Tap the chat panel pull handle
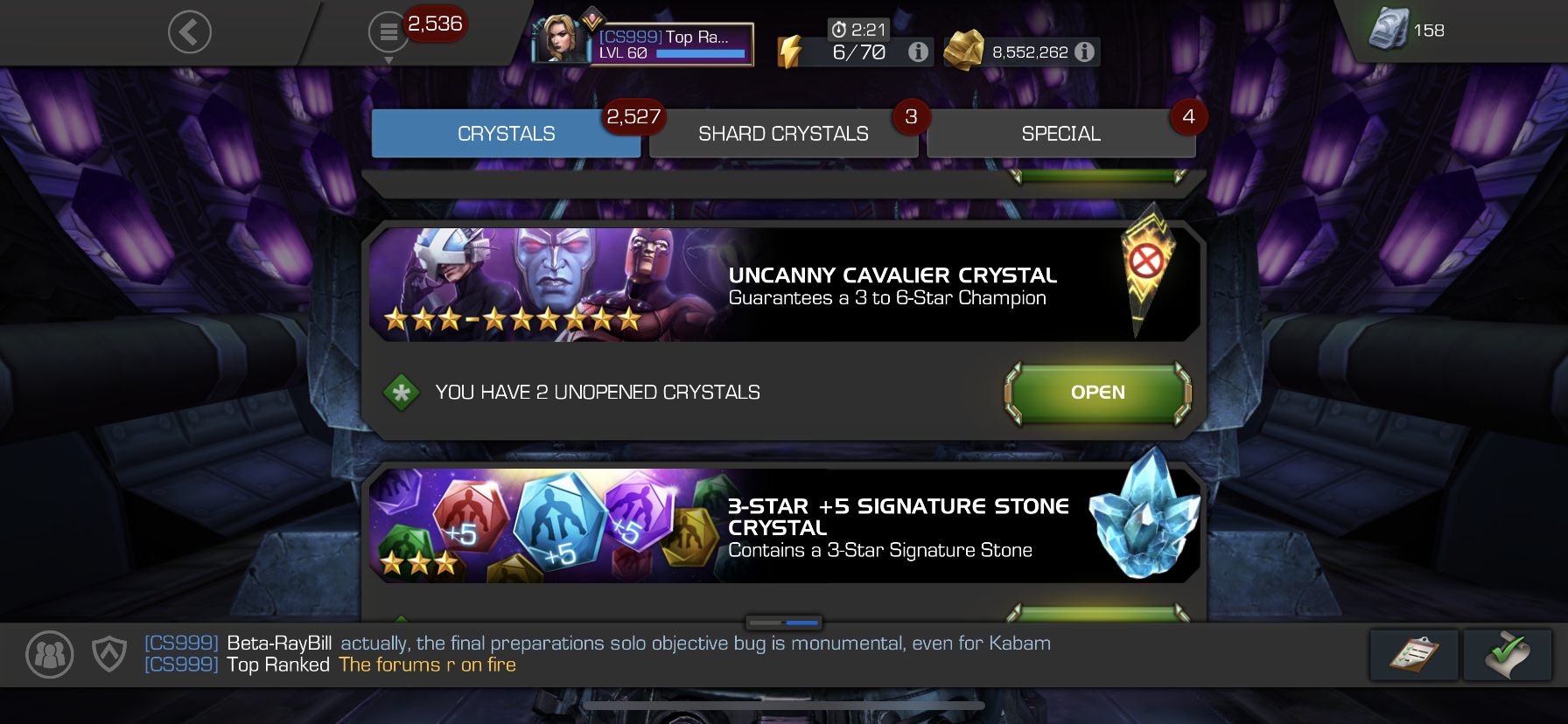This screenshot has width=1568, height=724. [x=784, y=623]
